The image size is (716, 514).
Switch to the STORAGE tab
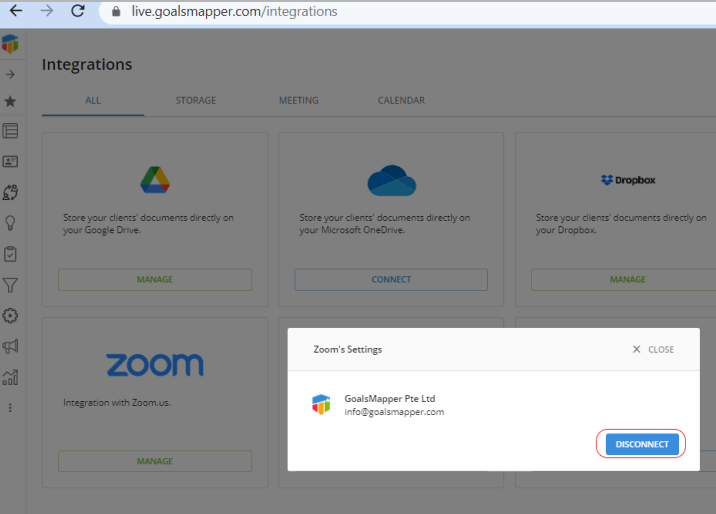[196, 100]
